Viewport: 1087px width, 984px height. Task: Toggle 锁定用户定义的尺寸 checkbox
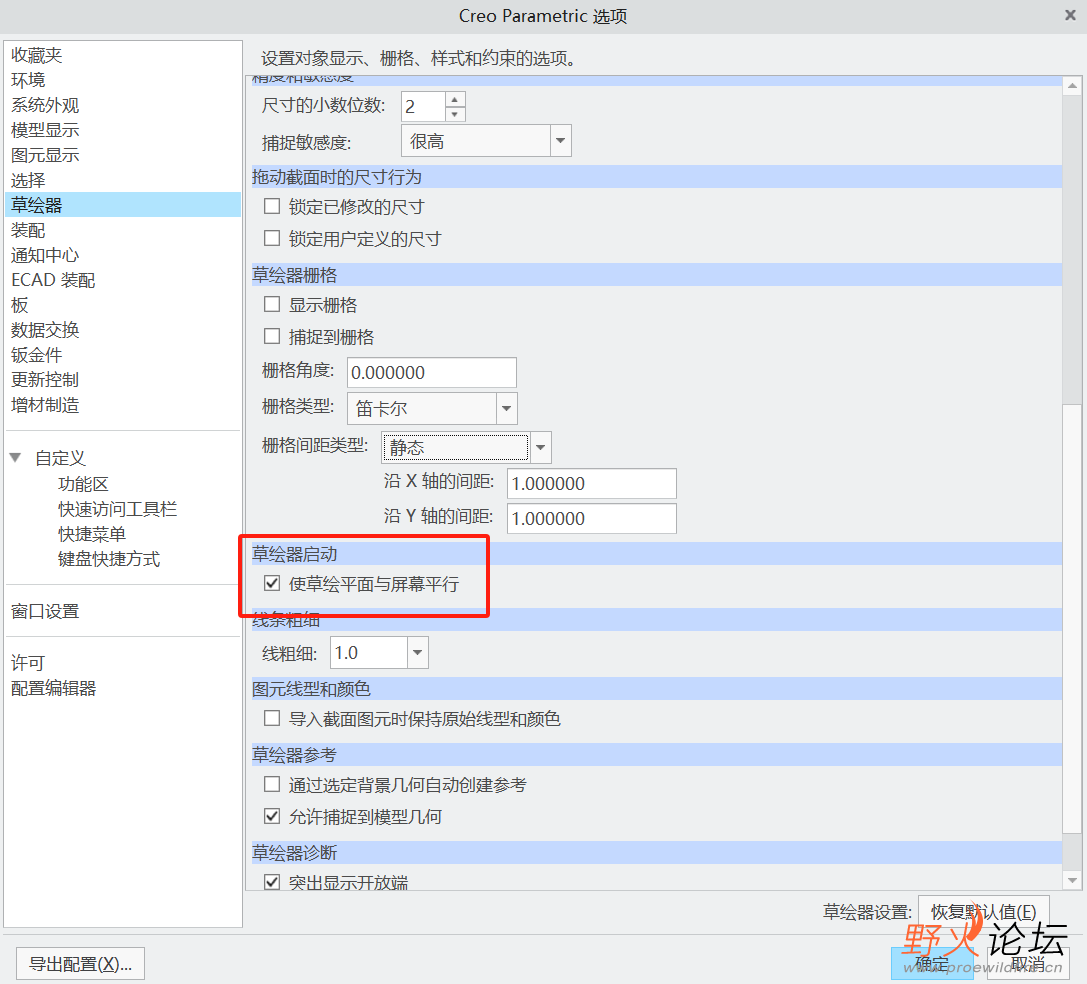point(272,239)
